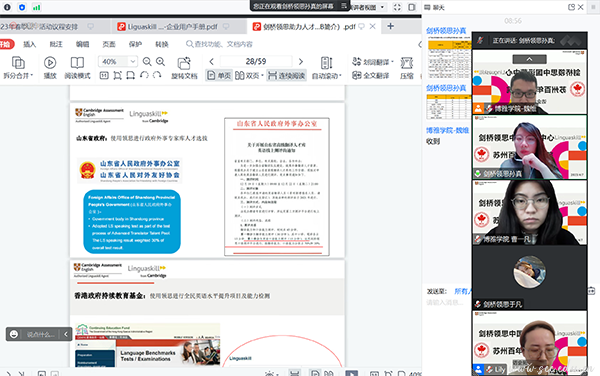Go to next page arrow

click(301, 61)
